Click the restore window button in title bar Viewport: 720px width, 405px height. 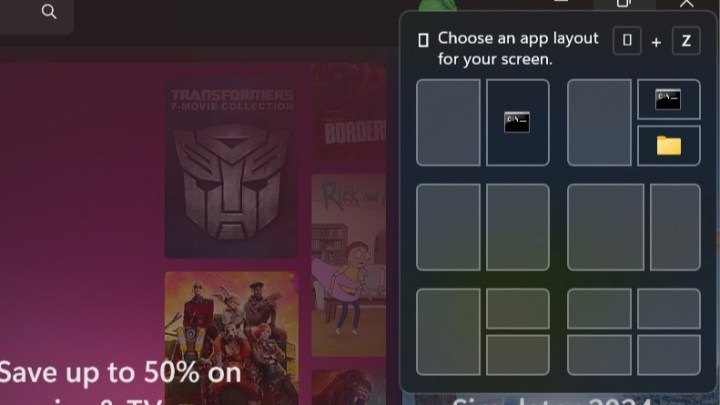pos(624,4)
